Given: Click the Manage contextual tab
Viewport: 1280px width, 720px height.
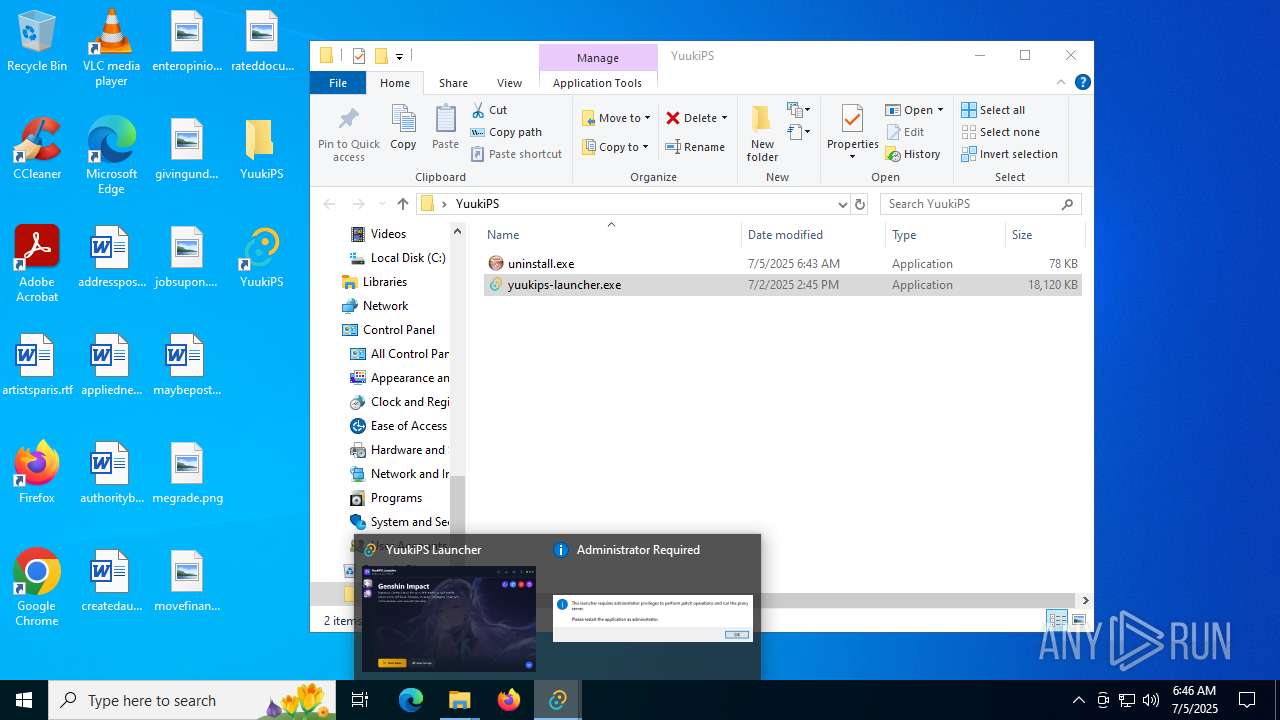Looking at the screenshot, I should point(597,58).
